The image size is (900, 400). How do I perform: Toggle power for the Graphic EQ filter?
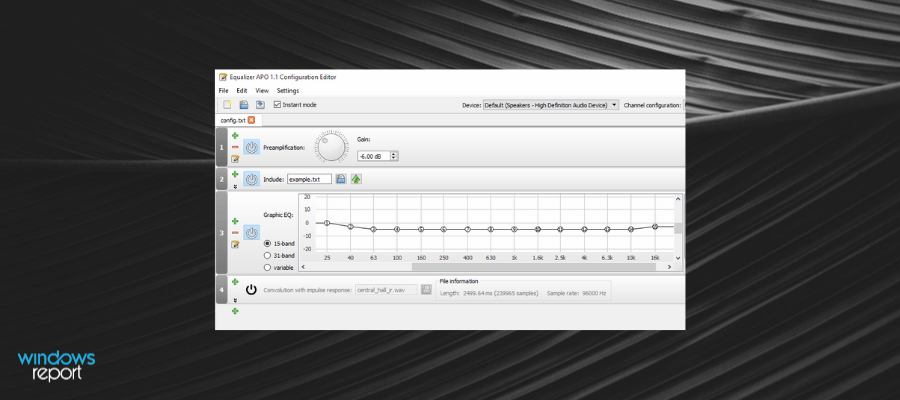(251, 233)
